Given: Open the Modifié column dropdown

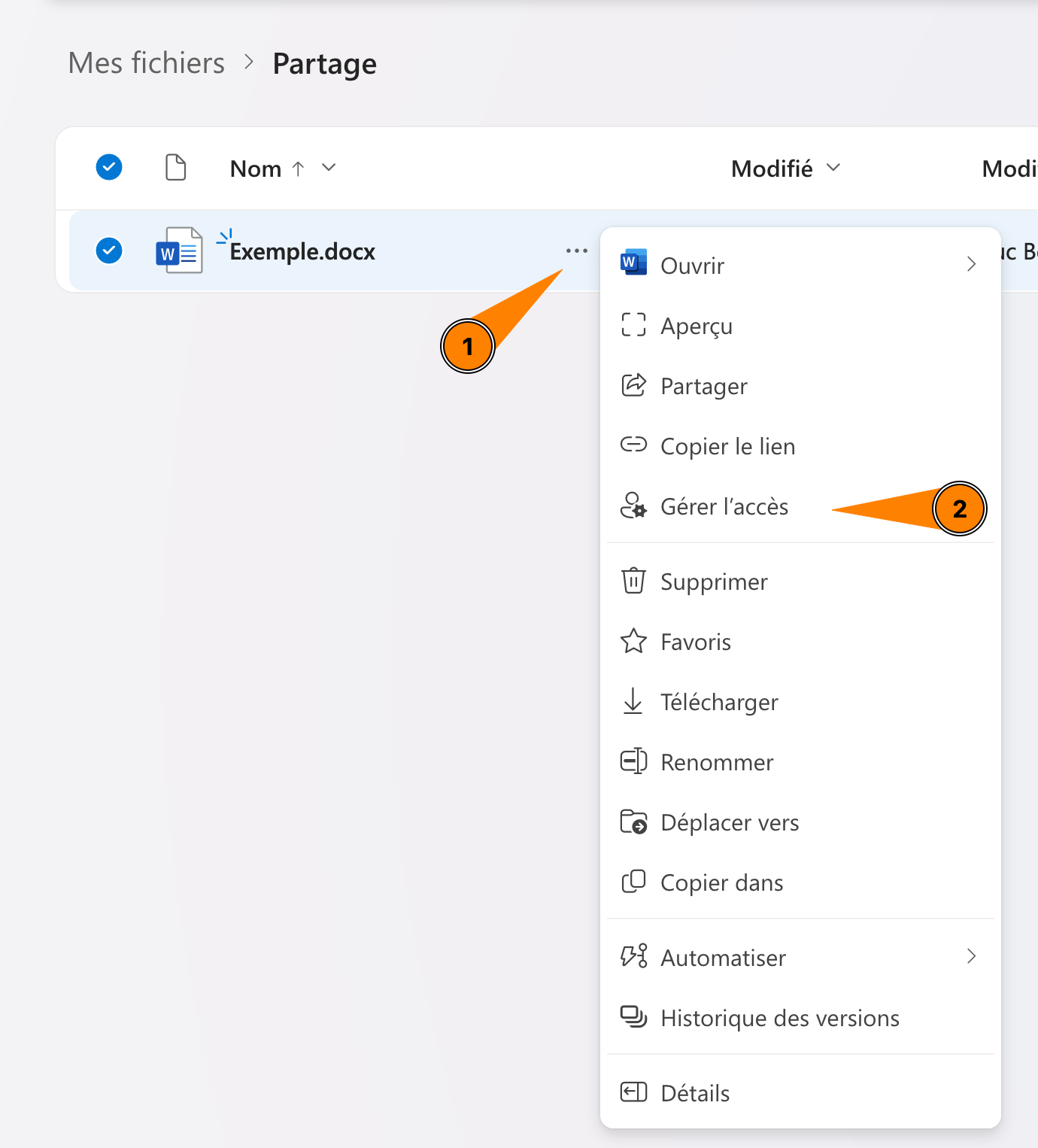Looking at the screenshot, I should click(x=833, y=167).
